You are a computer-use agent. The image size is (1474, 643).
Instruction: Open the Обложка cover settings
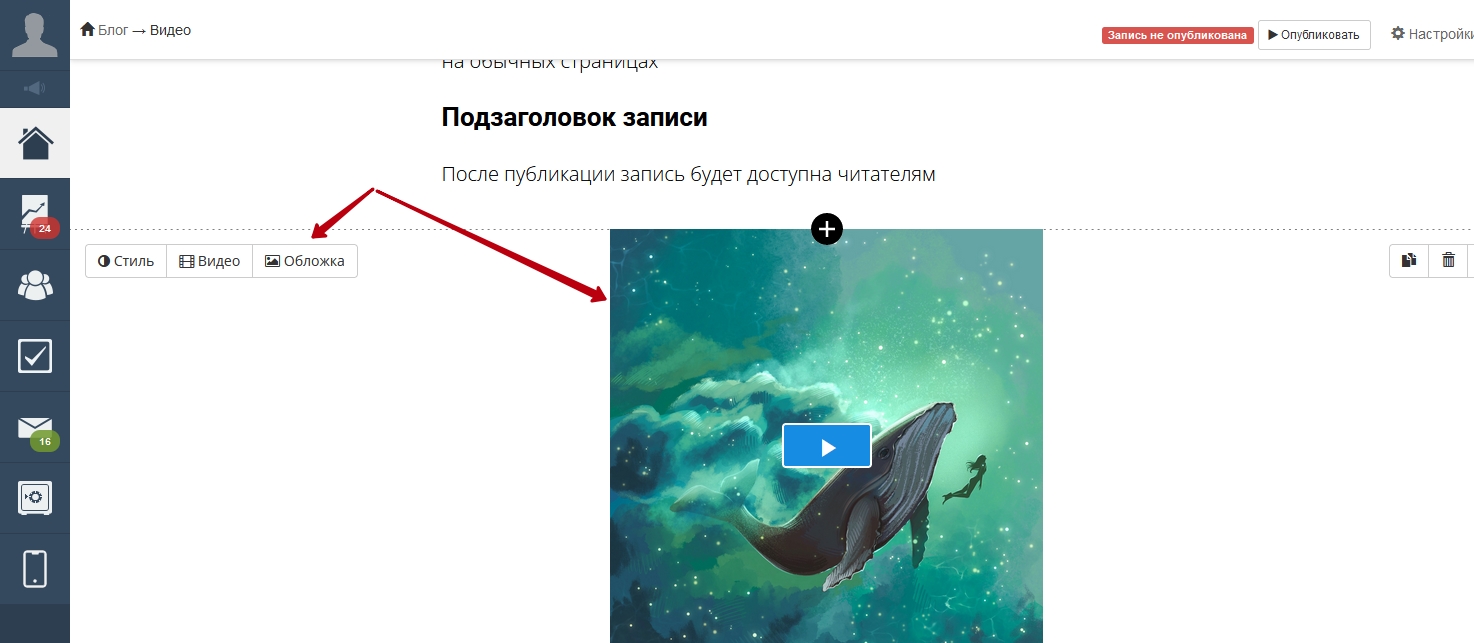[305, 261]
